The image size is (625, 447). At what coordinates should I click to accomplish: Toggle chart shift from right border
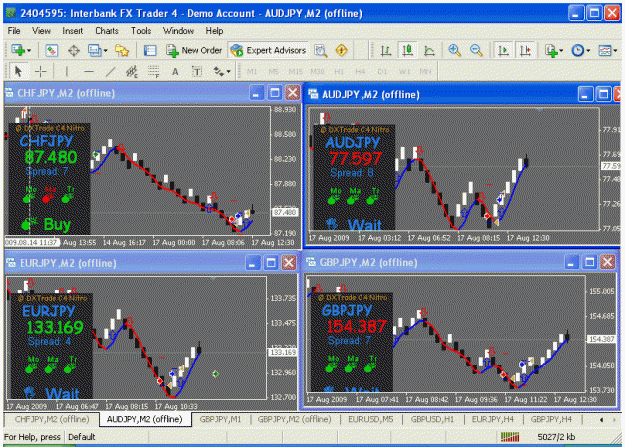tap(525, 50)
